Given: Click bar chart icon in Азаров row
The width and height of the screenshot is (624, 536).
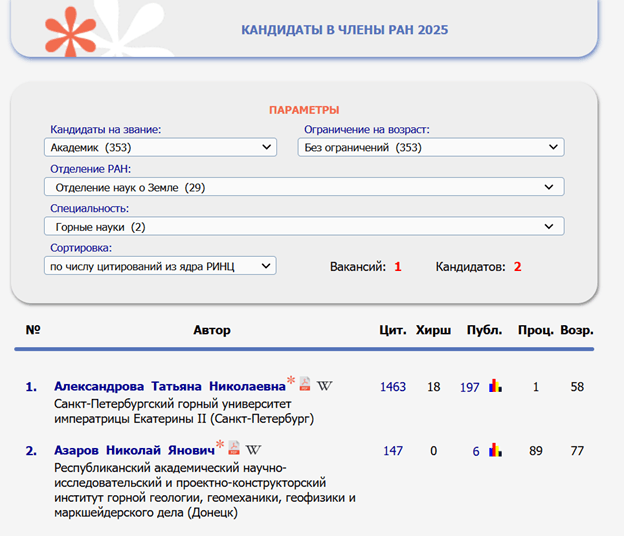Looking at the screenshot, I should (495, 450).
